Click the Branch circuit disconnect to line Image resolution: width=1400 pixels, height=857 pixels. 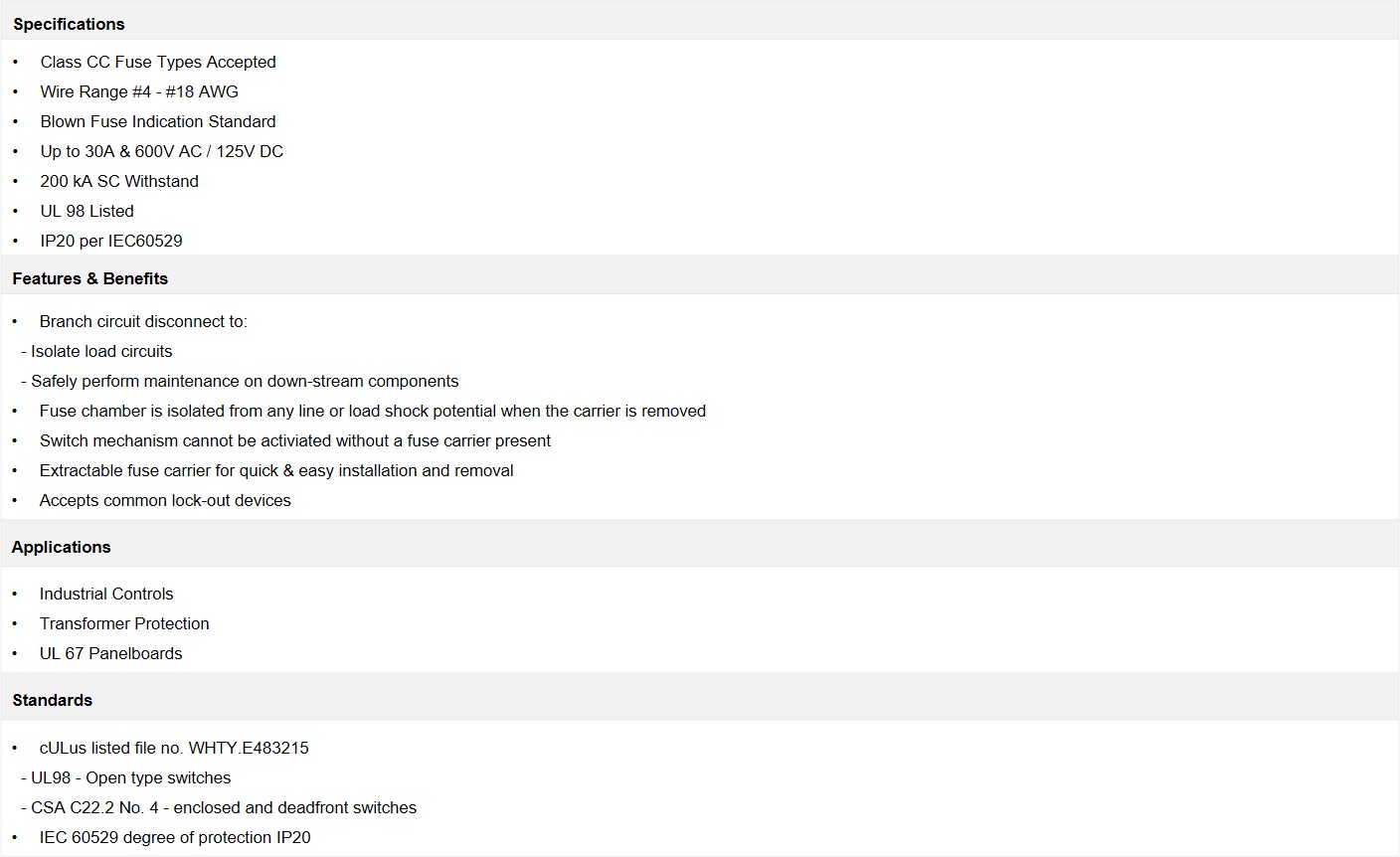pyautogui.click(x=143, y=321)
